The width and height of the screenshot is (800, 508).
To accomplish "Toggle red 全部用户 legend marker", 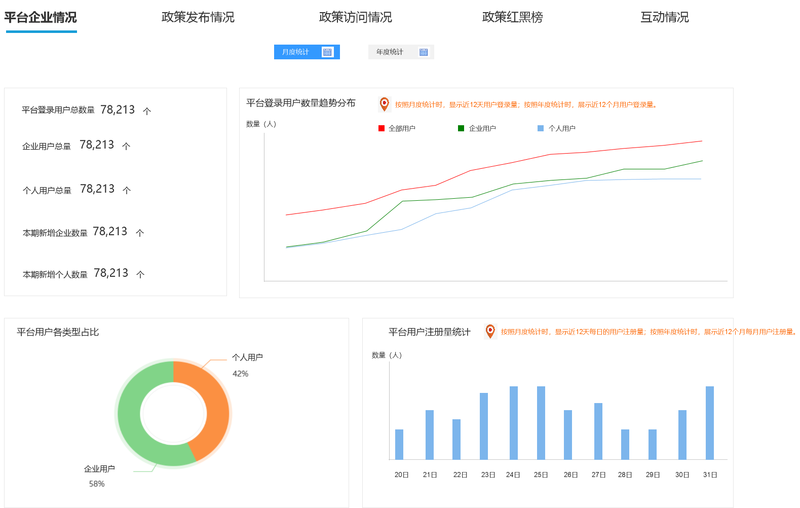I will [381, 128].
